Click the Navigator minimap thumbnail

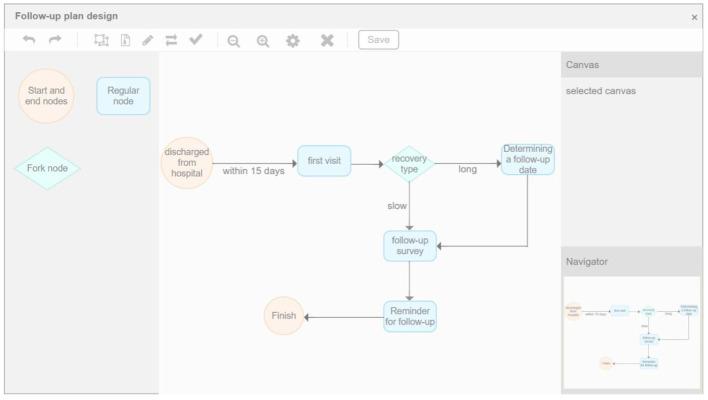[631, 332]
